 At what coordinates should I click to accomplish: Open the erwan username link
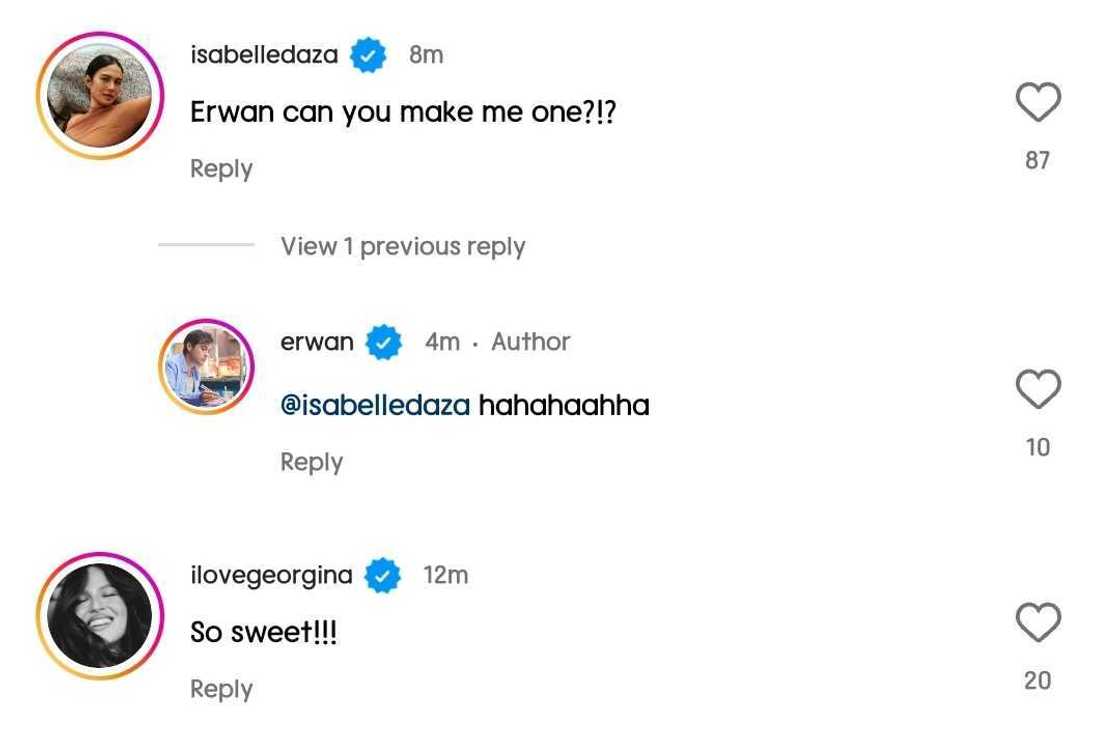point(317,342)
